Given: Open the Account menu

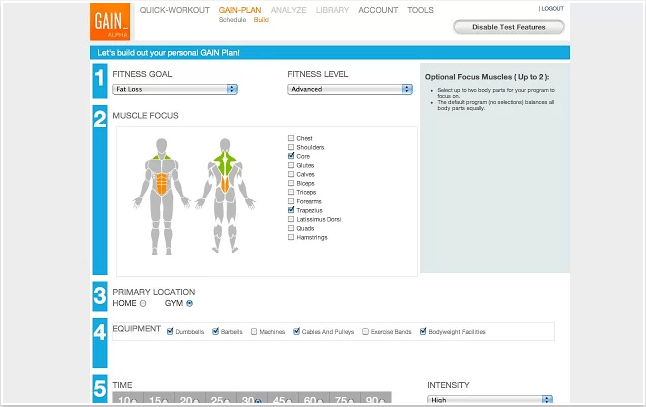Looking at the screenshot, I should [378, 10].
